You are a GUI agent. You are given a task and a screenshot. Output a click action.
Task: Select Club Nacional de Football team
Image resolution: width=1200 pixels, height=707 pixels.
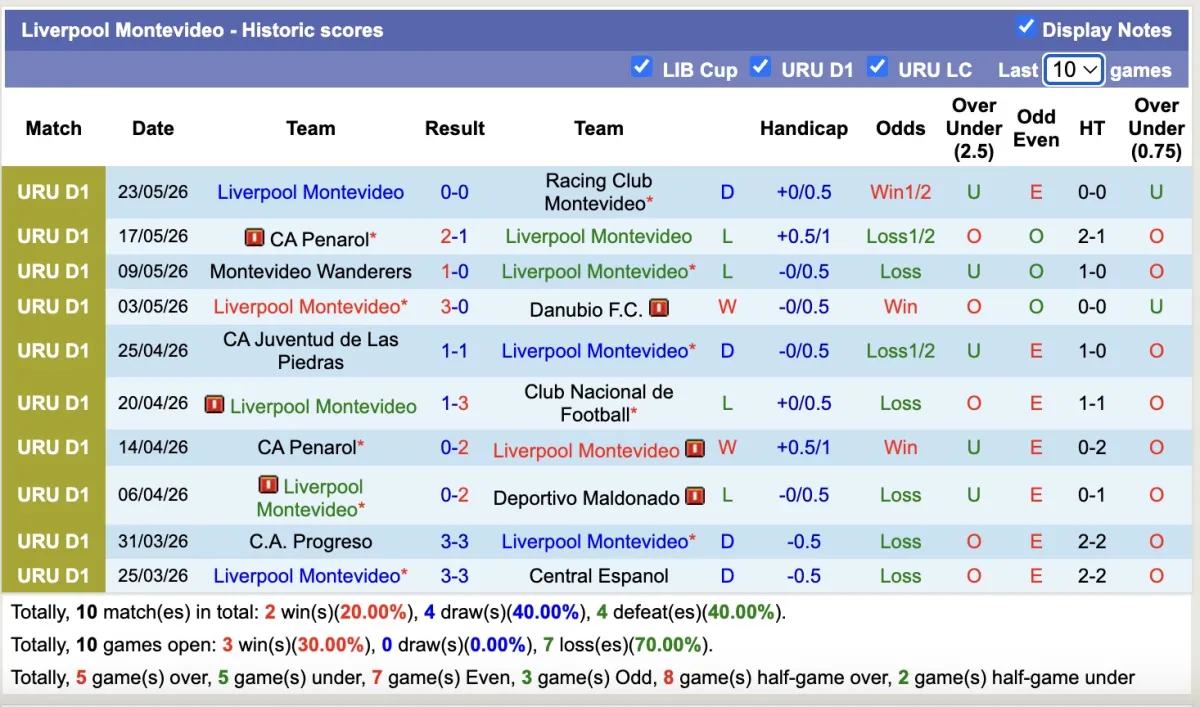[x=599, y=403]
